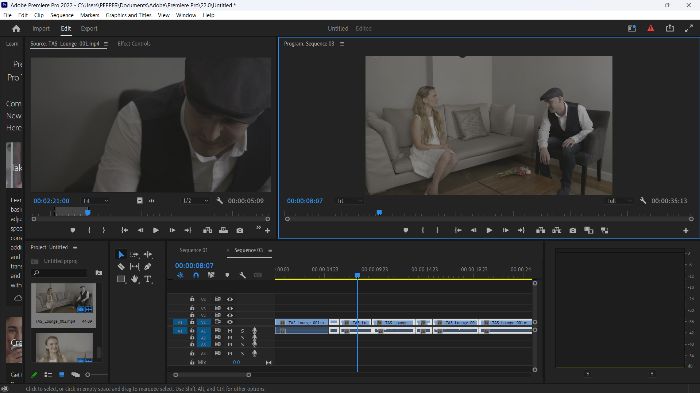Image resolution: width=700 pixels, height=393 pixels.
Task: Switch to the Import tab
Action: pos(41,29)
